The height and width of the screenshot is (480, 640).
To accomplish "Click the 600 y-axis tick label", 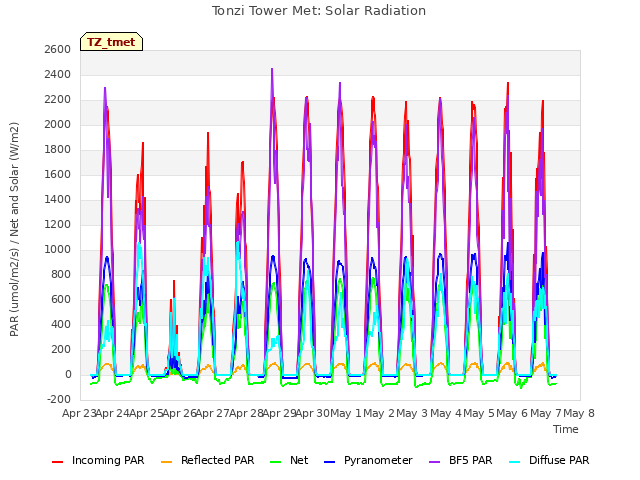I will (61, 300).
